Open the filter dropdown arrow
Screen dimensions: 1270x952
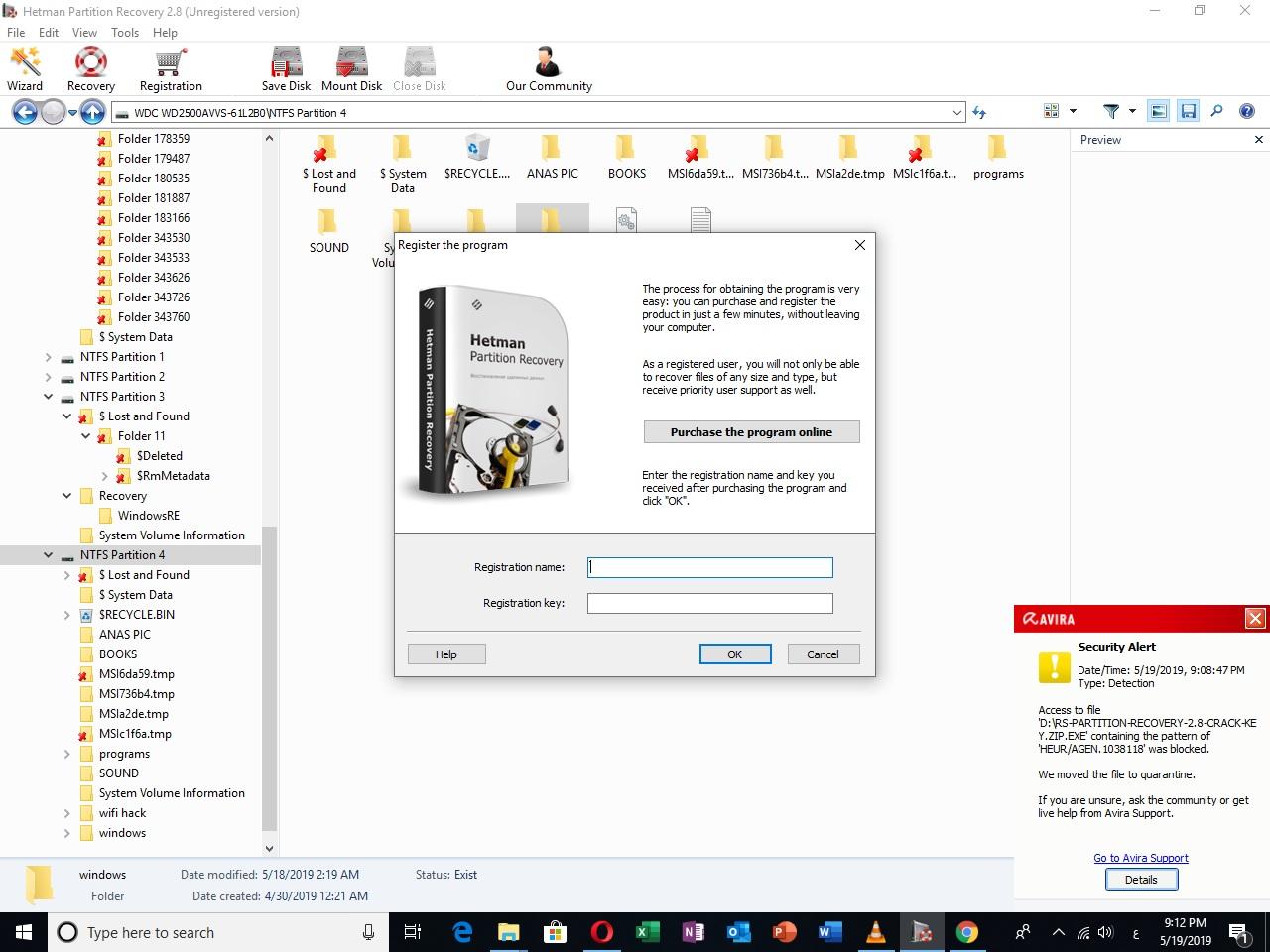point(1132,111)
